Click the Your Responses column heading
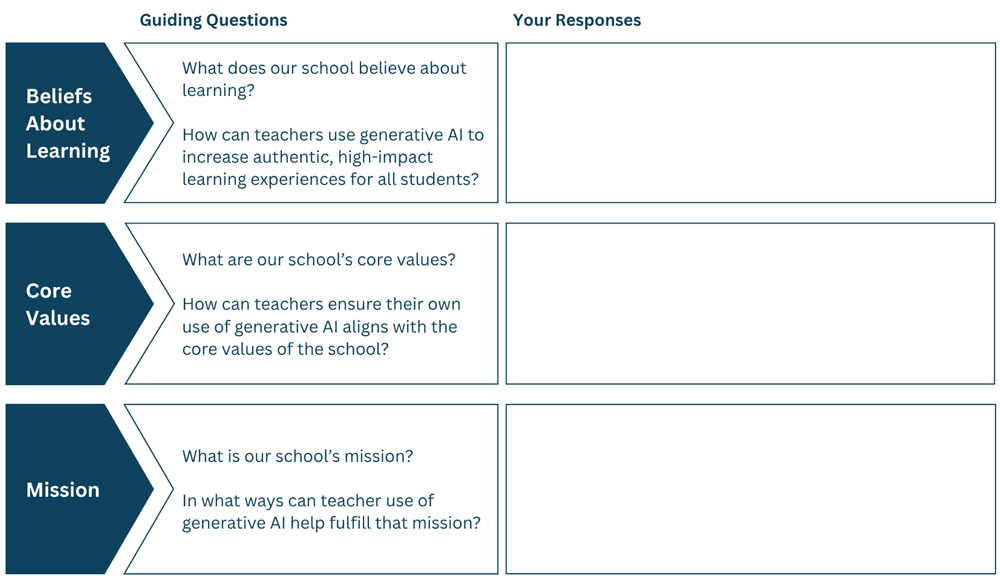Screen dimensions: 1000x581 (577, 20)
